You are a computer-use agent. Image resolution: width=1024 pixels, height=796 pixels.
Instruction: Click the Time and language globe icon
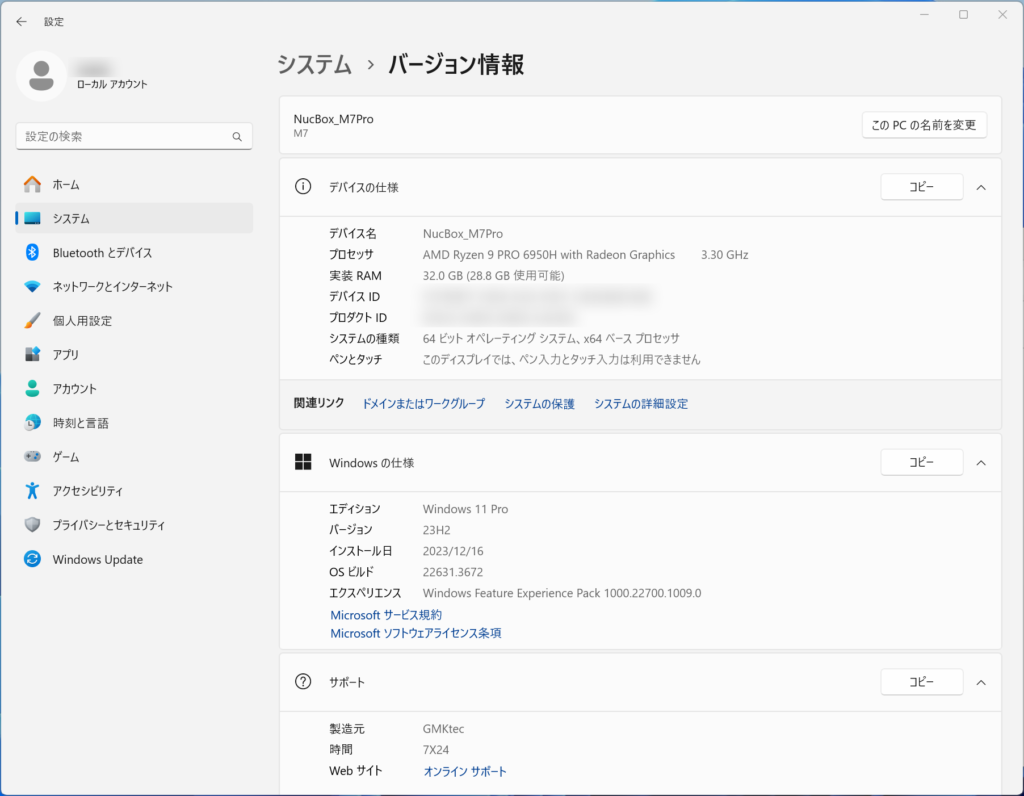tap(32, 422)
